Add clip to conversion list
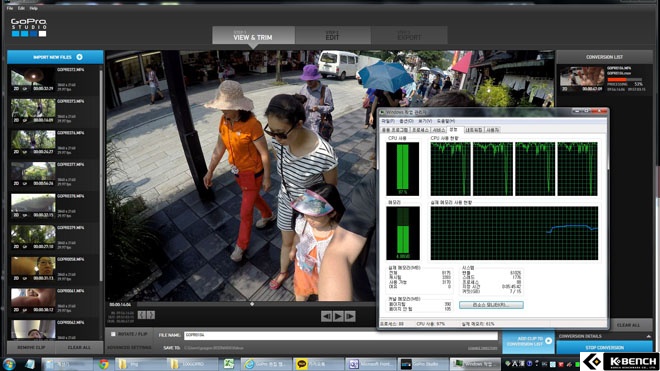Screen dimensions: 660x371 (528, 341)
